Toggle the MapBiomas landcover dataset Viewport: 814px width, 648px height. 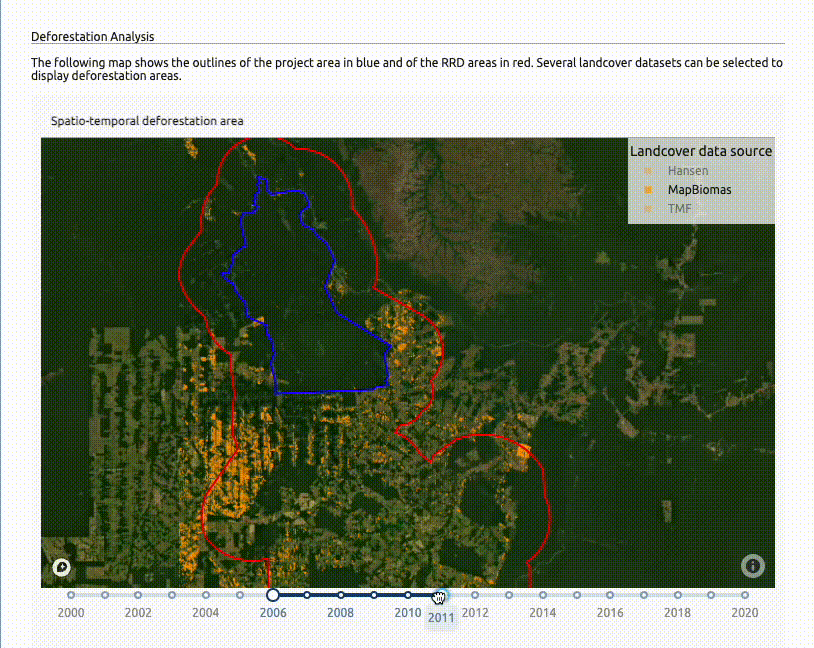(699, 190)
